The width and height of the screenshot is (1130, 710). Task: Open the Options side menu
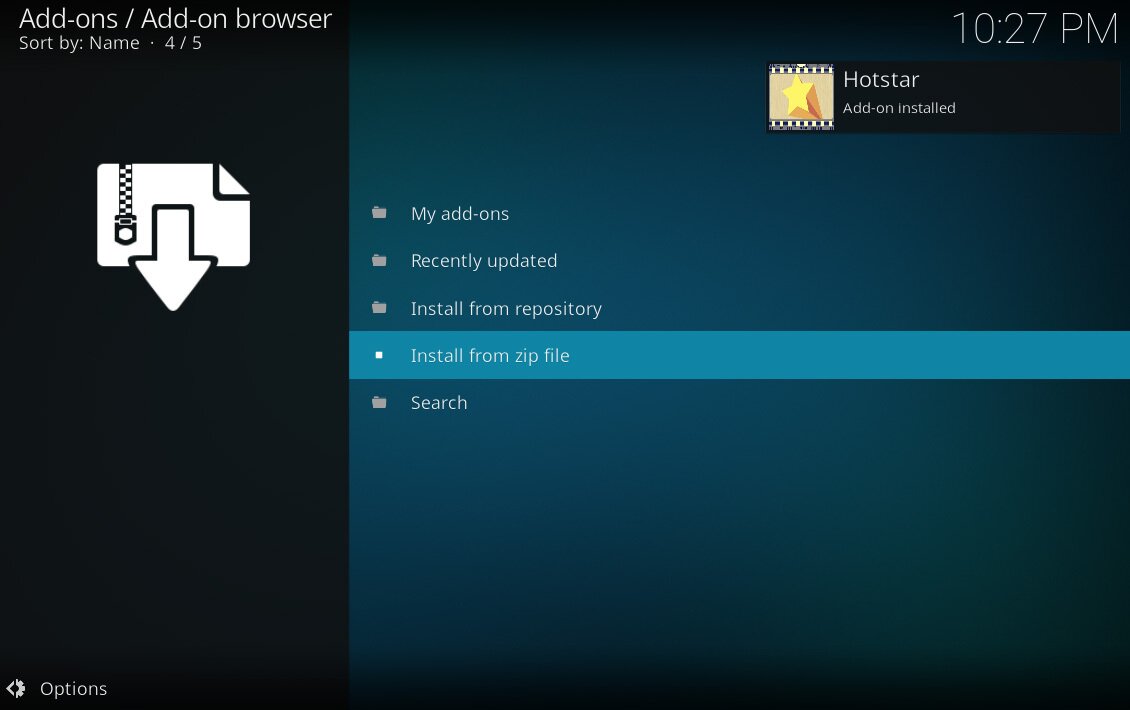pyautogui.click(x=57, y=689)
